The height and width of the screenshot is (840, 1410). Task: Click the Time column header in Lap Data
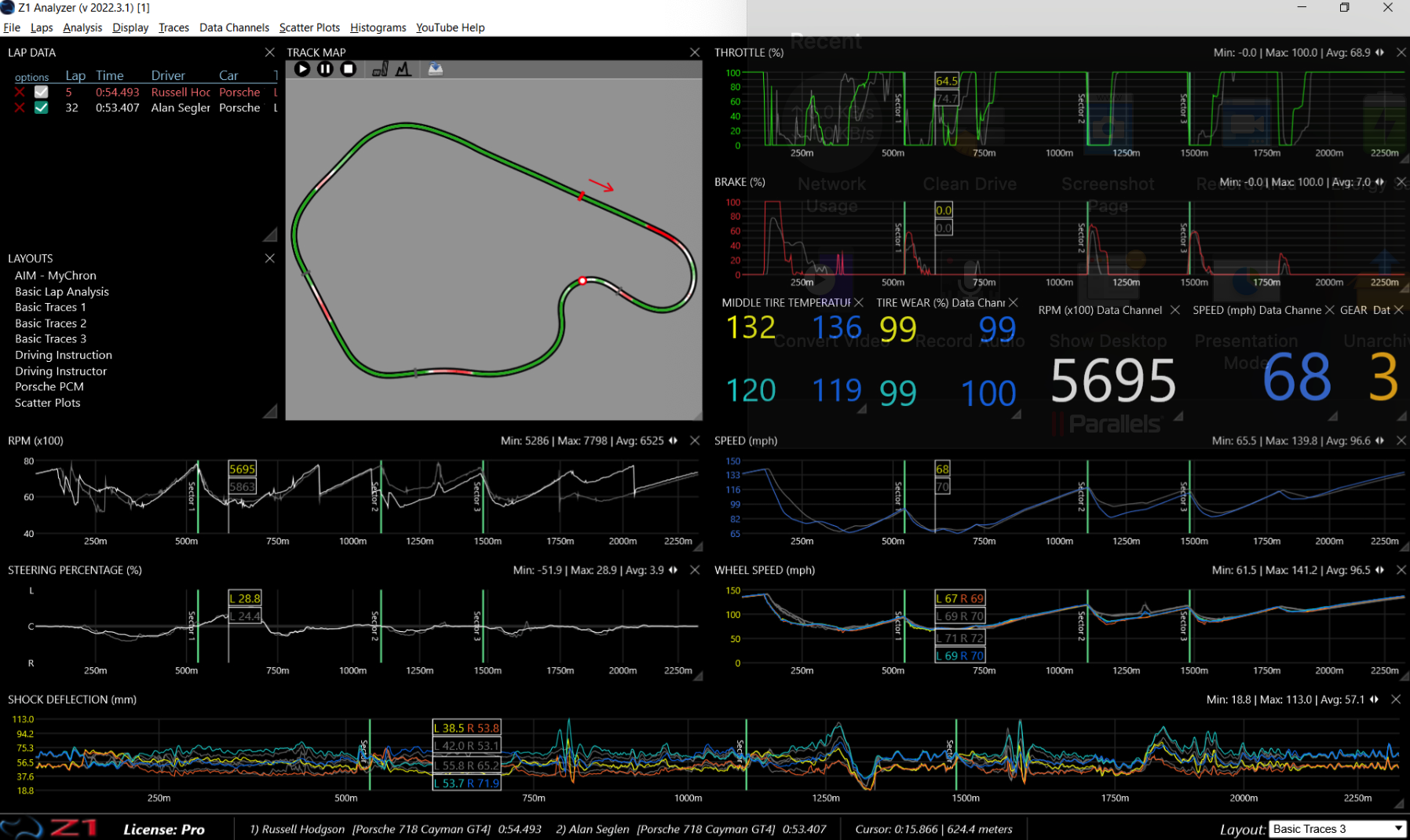[110, 75]
